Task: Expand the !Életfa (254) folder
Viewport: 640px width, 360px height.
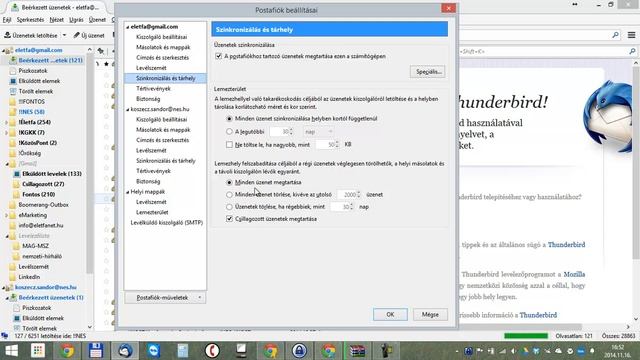Action: pyautogui.click(x=7, y=122)
